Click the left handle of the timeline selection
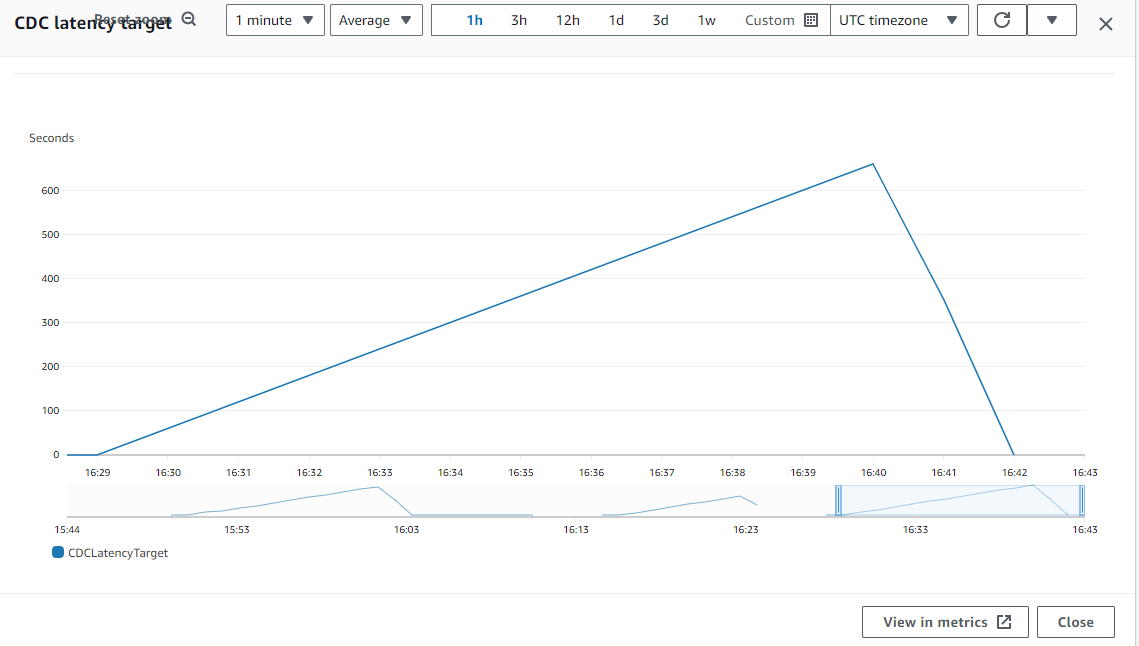1139x646 pixels. point(839,500)
